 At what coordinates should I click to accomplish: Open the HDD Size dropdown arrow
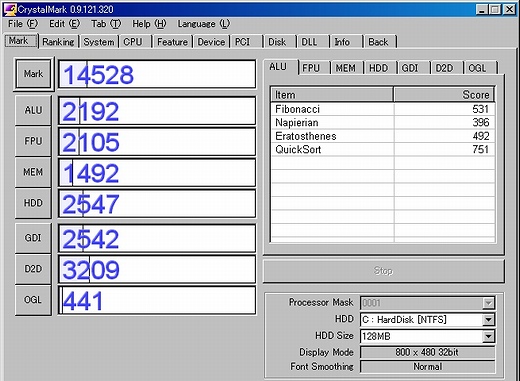pos(488,336)
